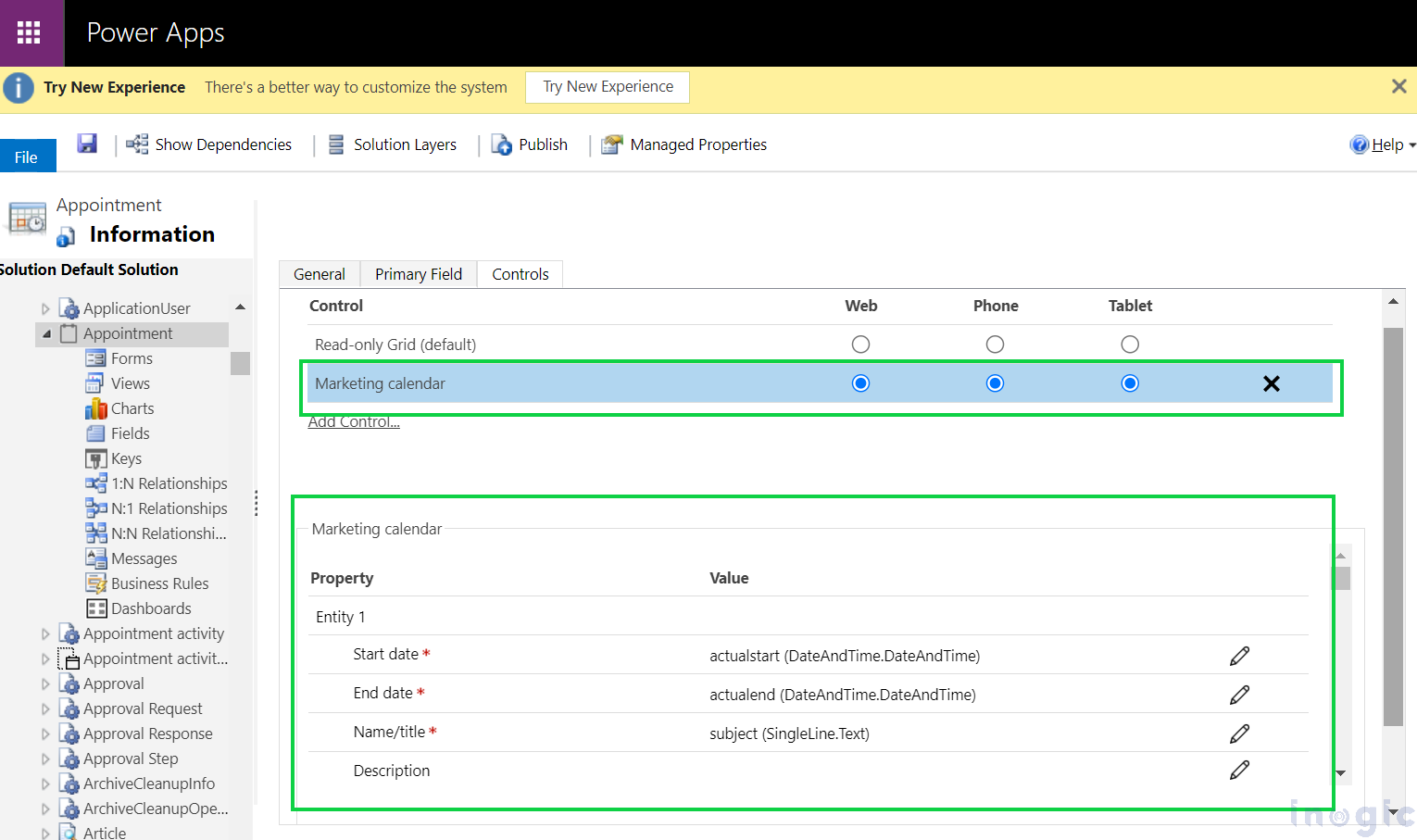
Task: Expand the Approval Request node
Action: (45, 708)
